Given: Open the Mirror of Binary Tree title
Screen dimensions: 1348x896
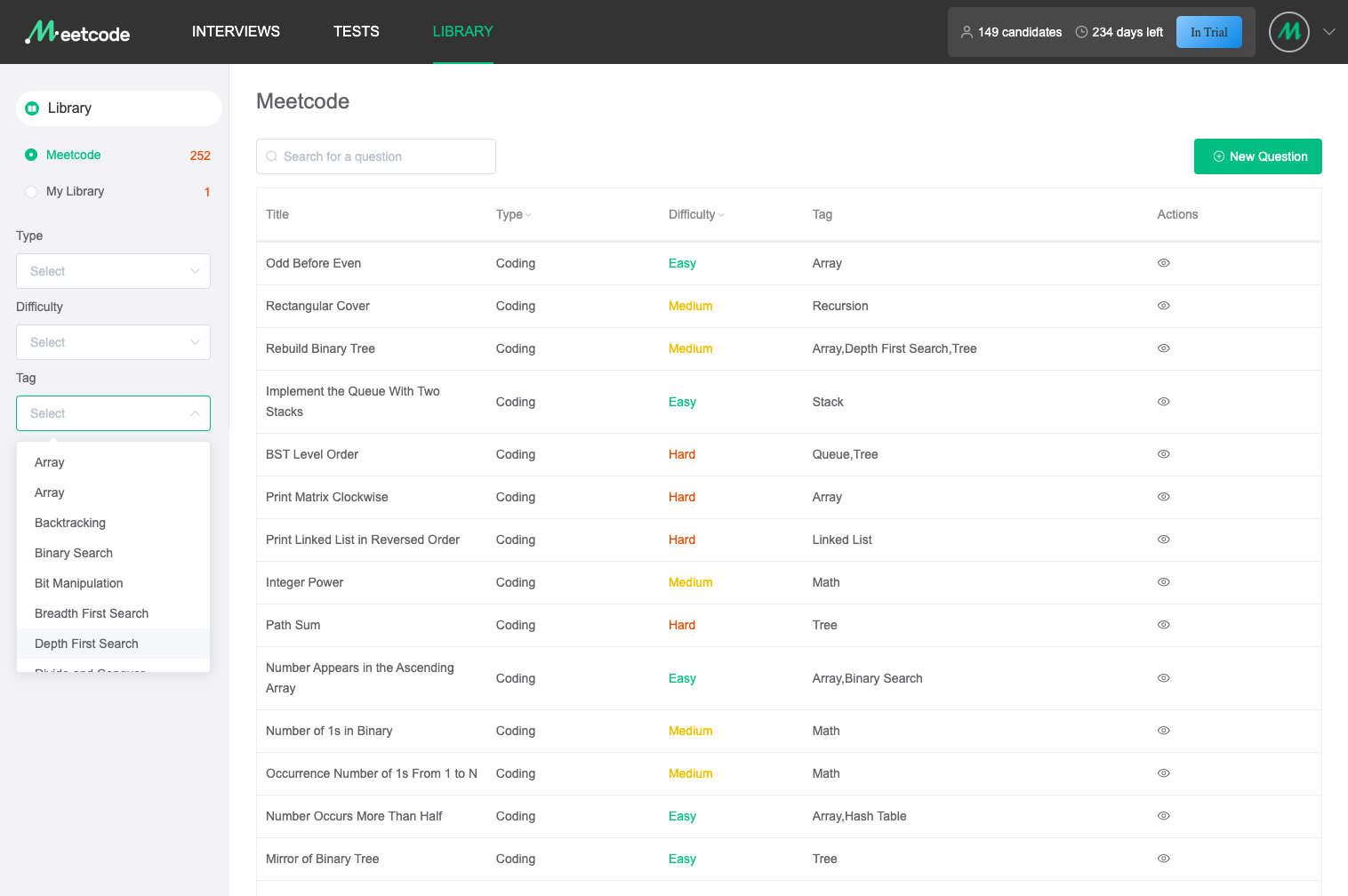Looking at the screenshot, I should tap(323, 859).
